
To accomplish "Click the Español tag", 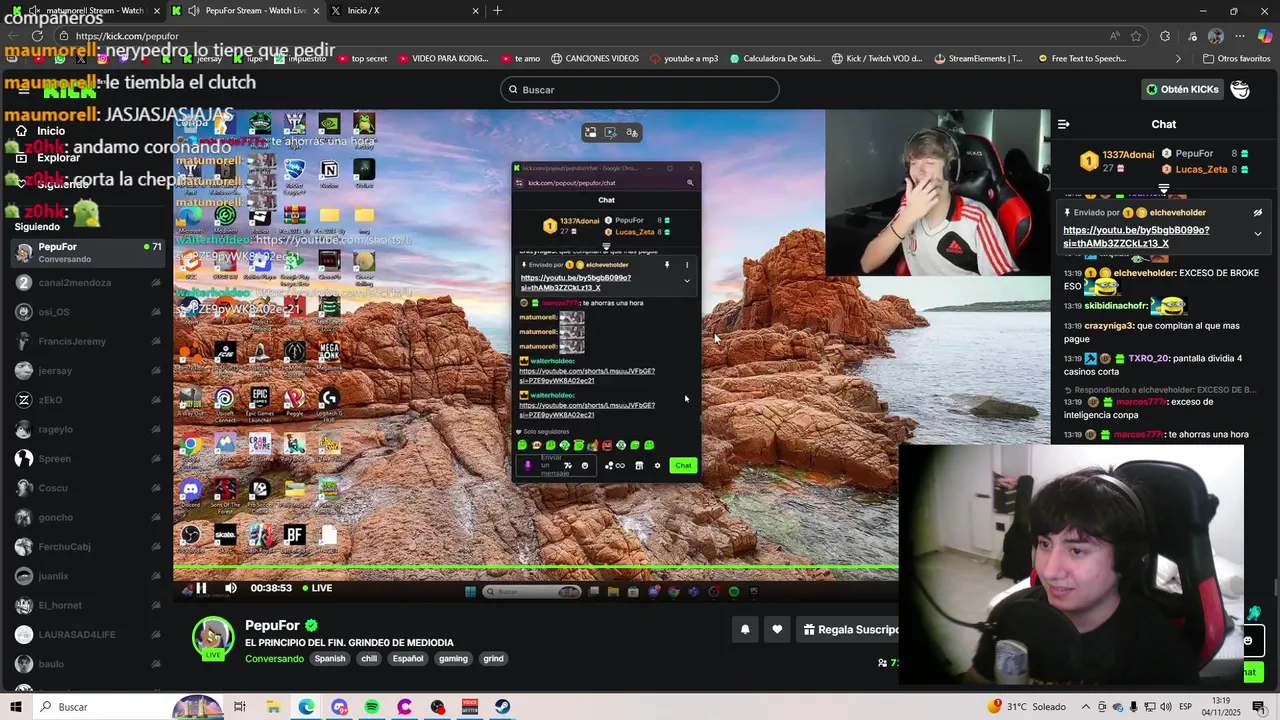I will 408,659.
